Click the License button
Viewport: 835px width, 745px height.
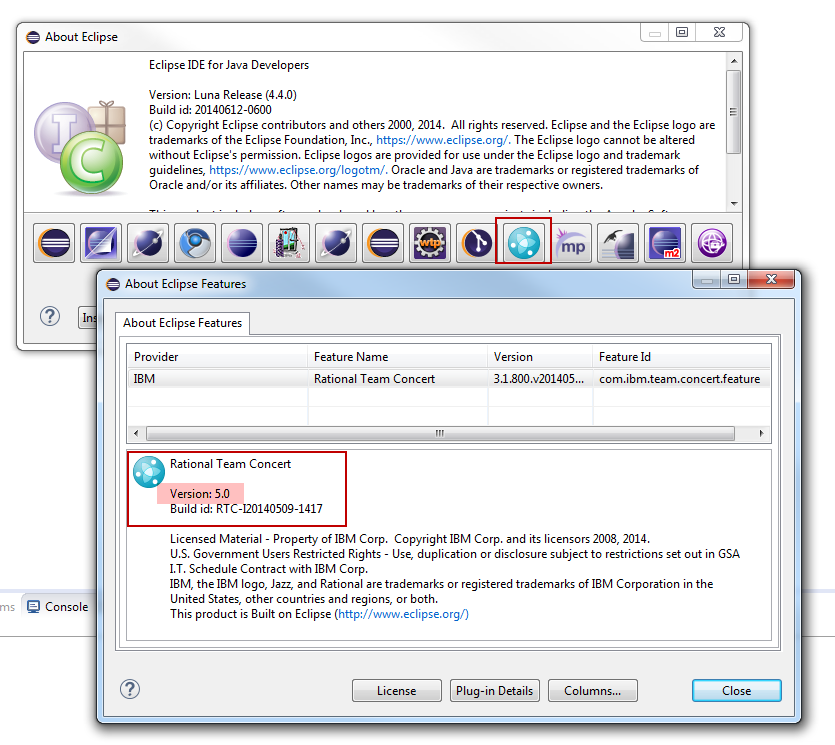397,691
